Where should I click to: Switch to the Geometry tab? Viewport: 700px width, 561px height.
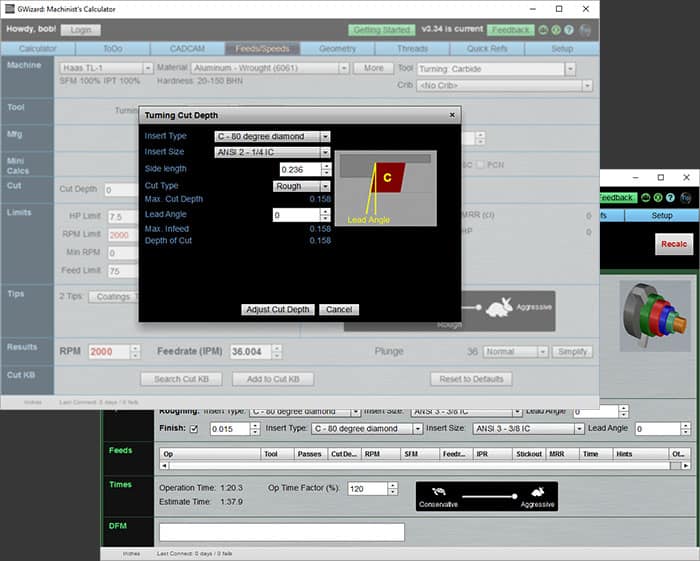(338, 49)
